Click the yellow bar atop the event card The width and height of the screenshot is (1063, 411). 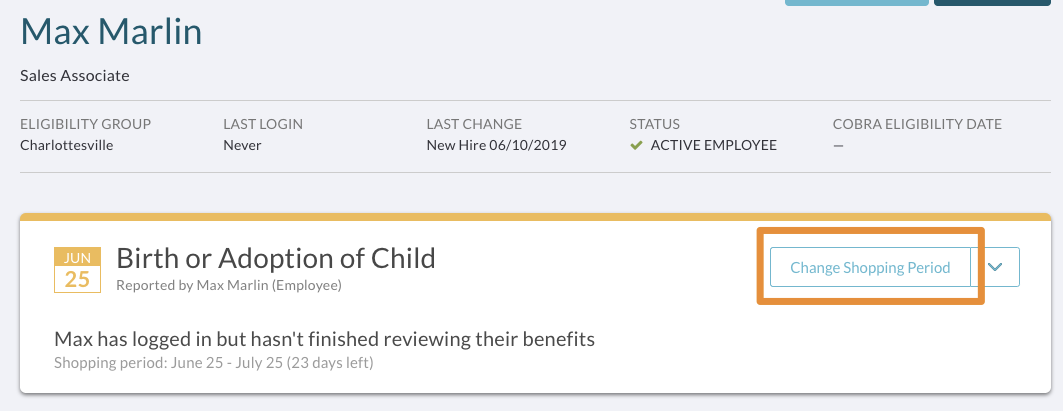coord(536,217)
